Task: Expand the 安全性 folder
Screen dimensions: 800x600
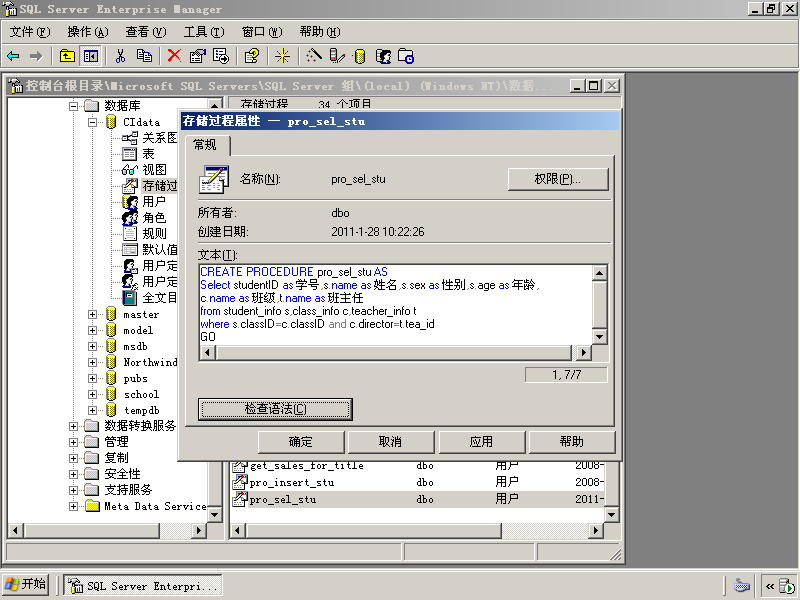Action: tap(73, 474)
